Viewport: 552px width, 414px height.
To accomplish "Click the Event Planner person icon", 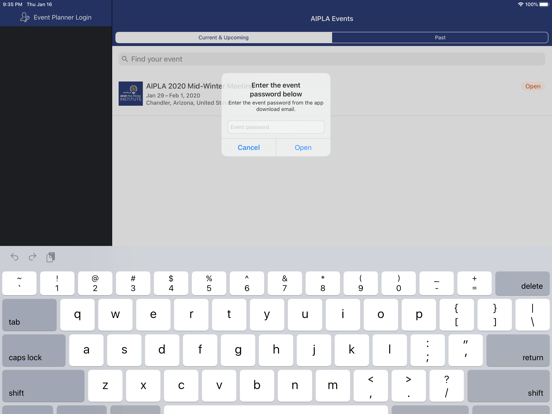I will [x=24, y=17].
